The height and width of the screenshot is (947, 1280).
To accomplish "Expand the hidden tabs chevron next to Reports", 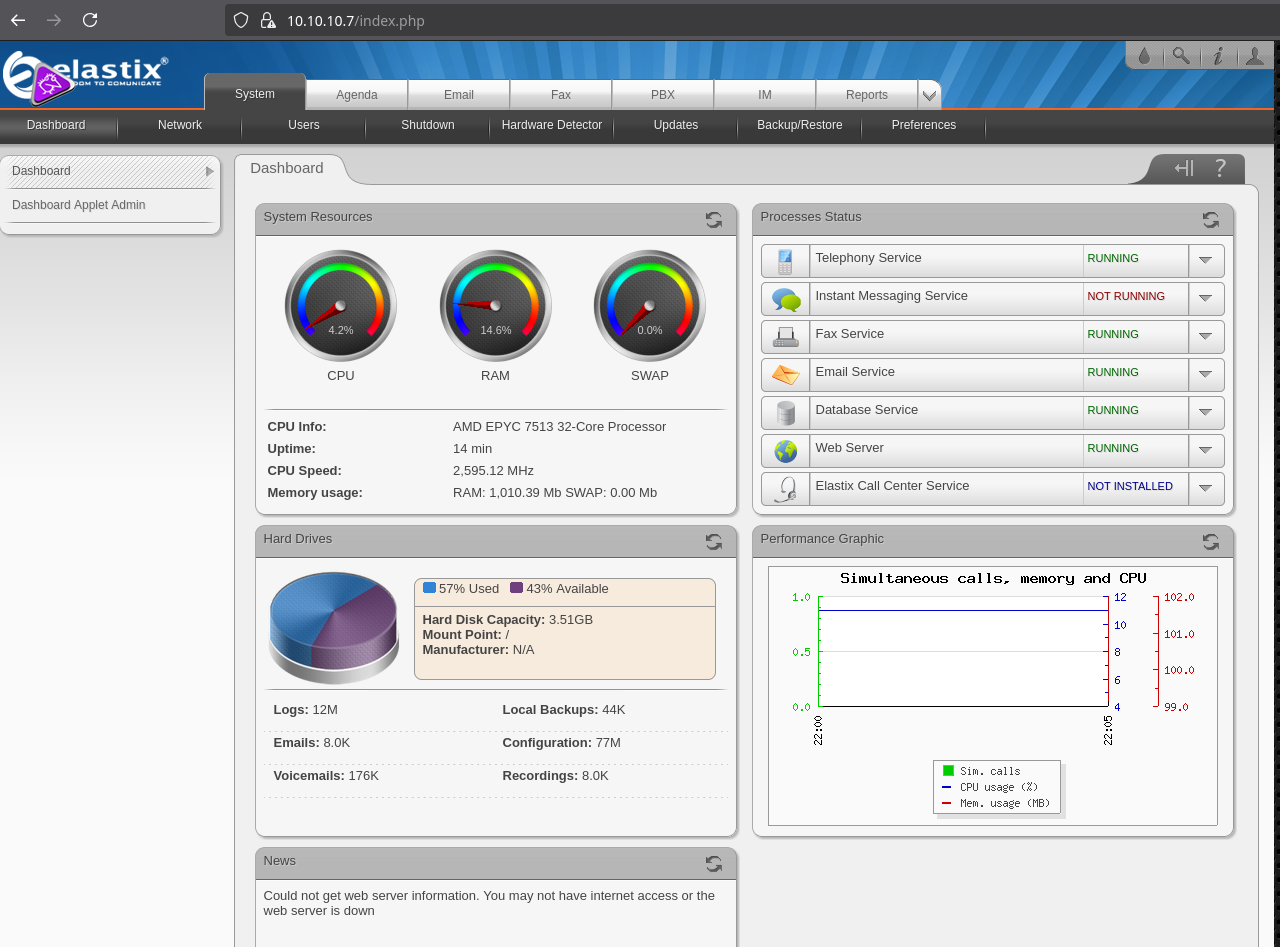I will click(929, 94).
